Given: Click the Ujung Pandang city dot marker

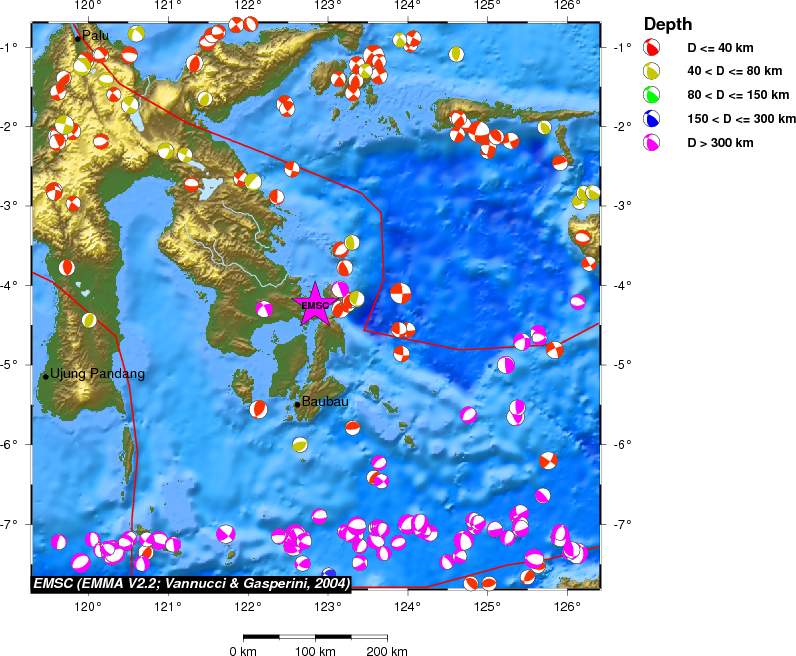Looking at the screenshot, I should (46, 376).
